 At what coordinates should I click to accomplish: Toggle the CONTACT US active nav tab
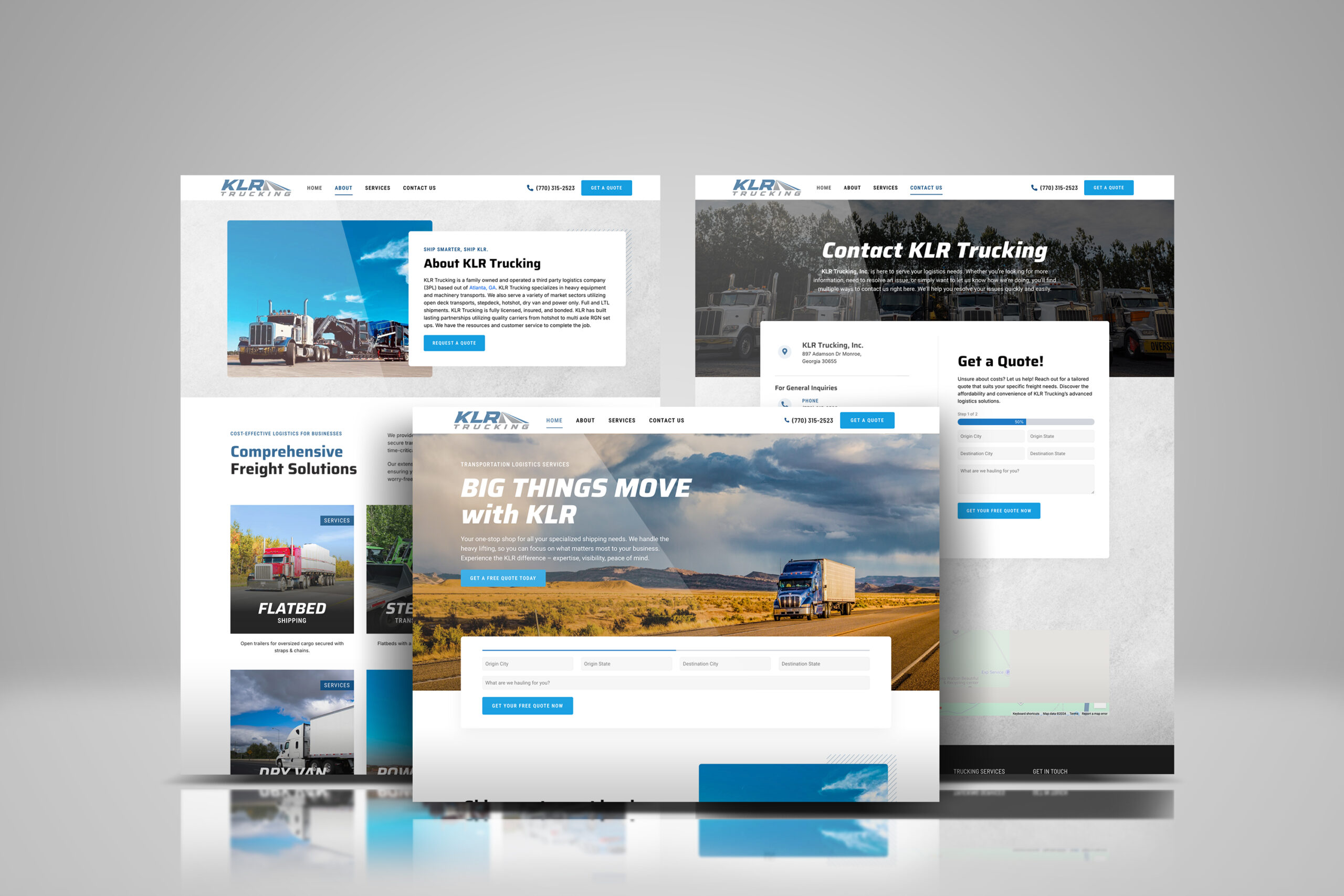[924, 188]
